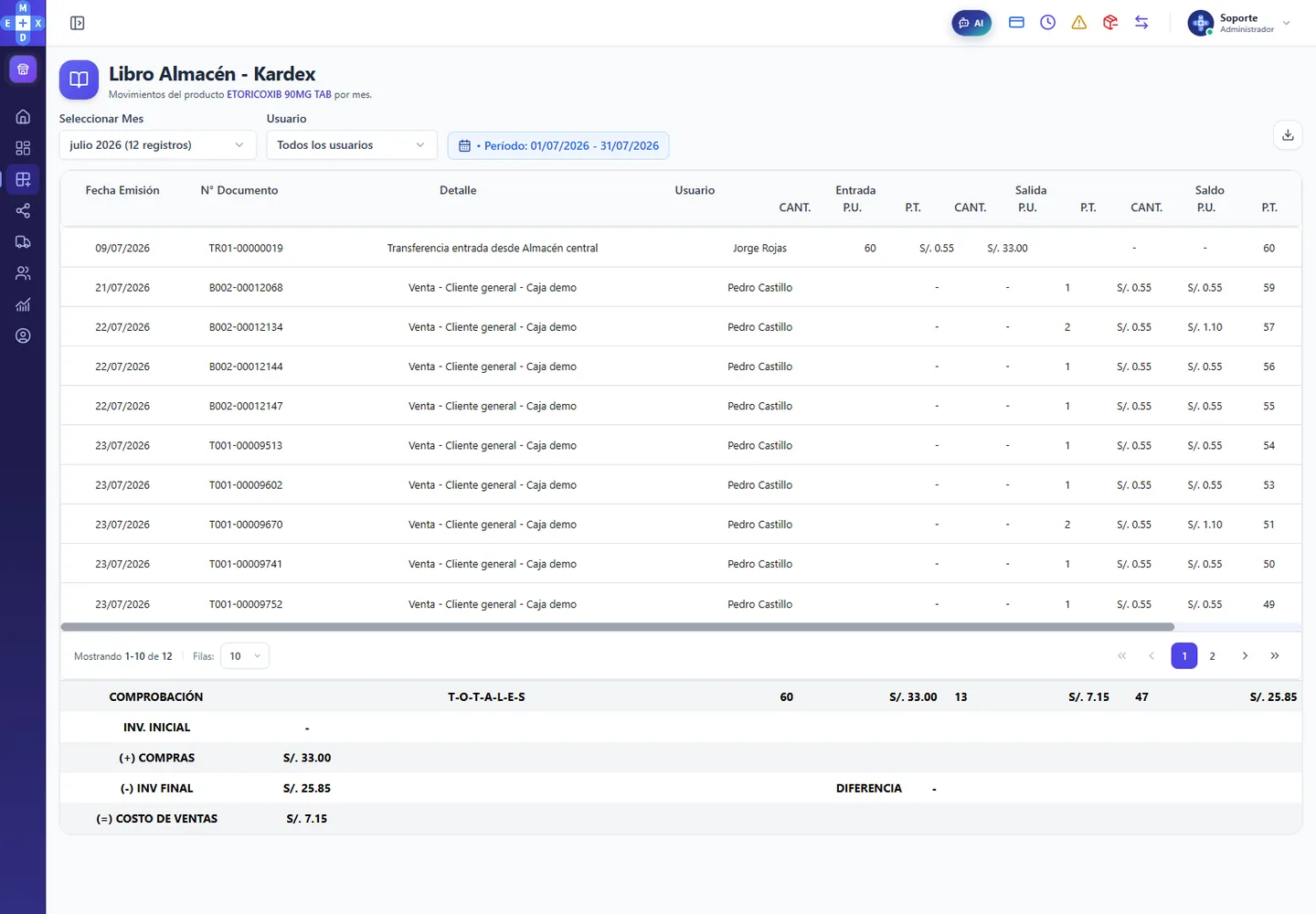Select pagination page 1 button
Screen dimensions: 1316x914
click(1184, 656)
